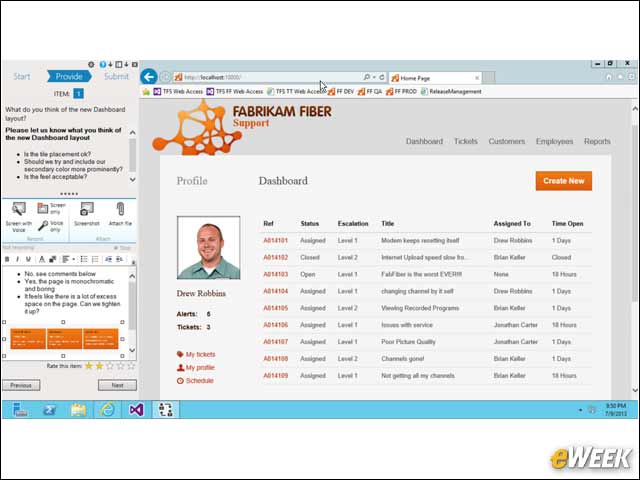Click the Create New button

pos(564,181)
